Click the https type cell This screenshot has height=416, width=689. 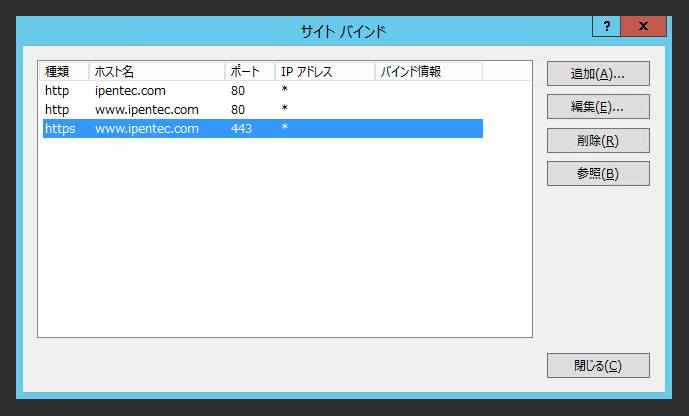tap(60, 129)
